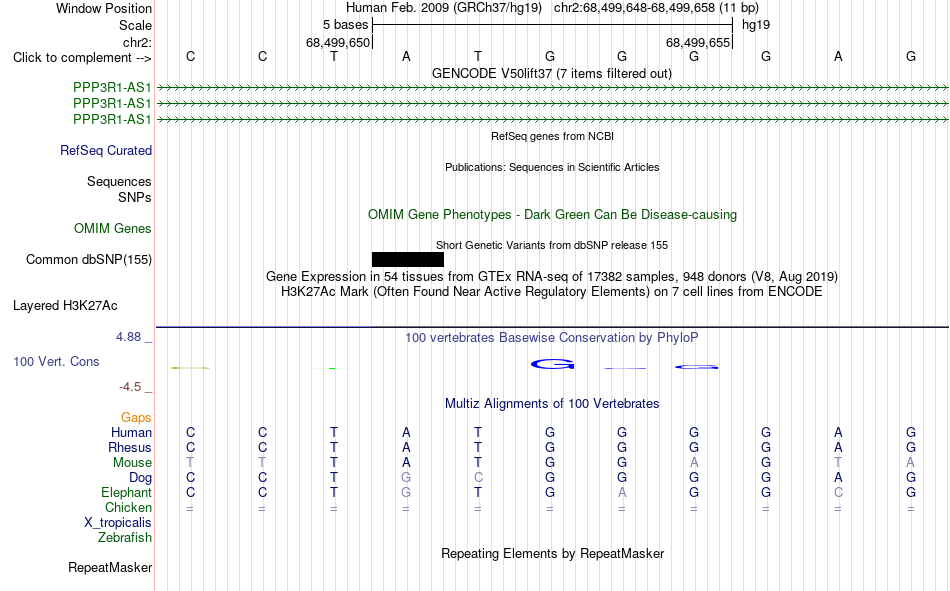The height and width of the screenshot is (591, 950).
Task: Open the third PPP3R1-AS1 gene label
Action: tap(112, 119)
